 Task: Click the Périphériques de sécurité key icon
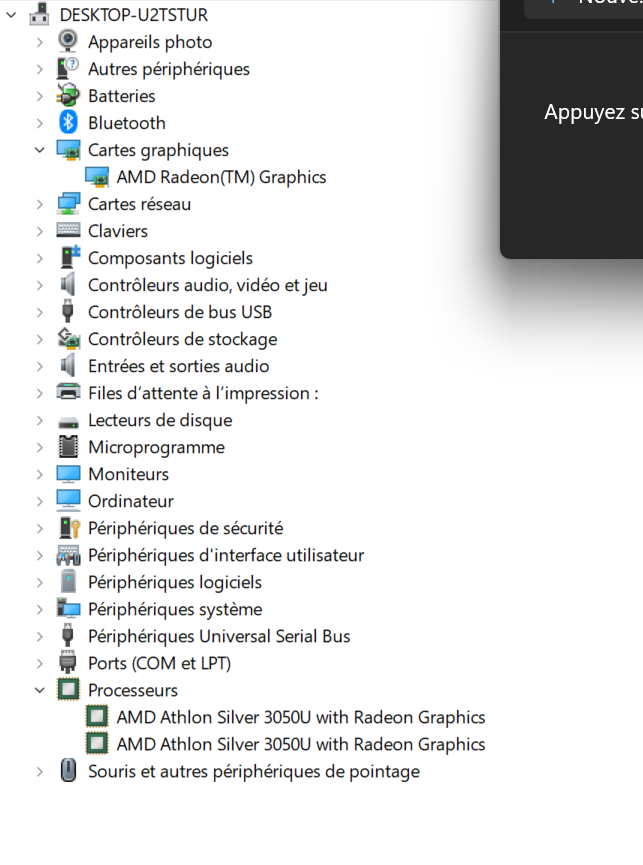coord(69,528)
